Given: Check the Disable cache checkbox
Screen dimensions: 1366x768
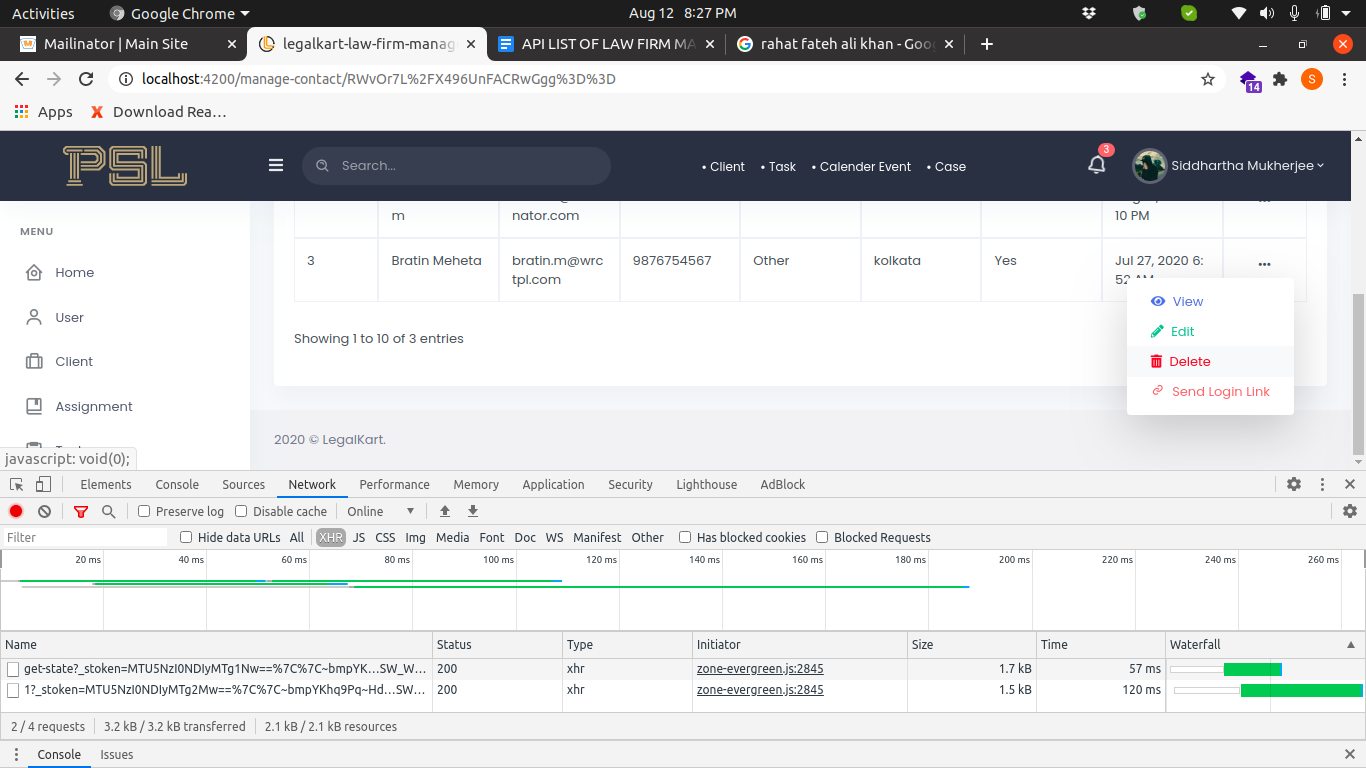Looking at the screenshot, I should point(241,511).
